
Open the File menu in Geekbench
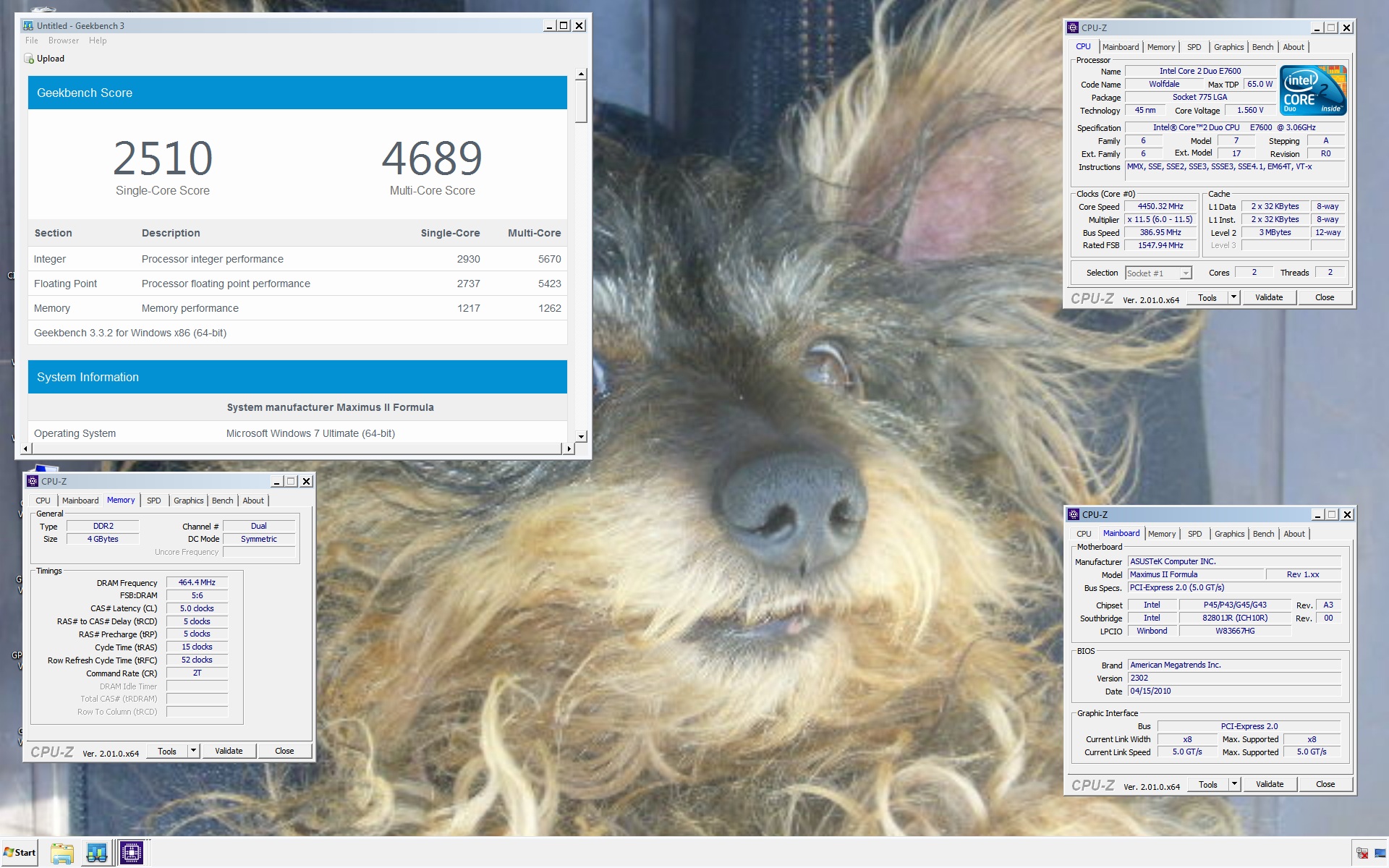pos(32,41)
